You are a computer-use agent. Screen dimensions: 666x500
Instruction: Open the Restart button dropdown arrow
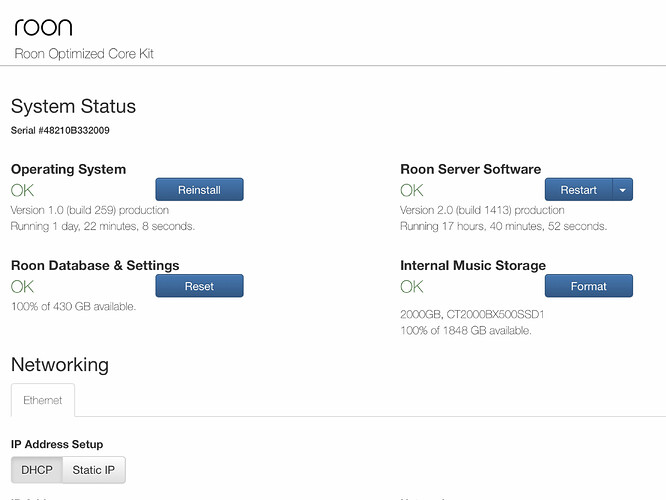coord(623,189)
